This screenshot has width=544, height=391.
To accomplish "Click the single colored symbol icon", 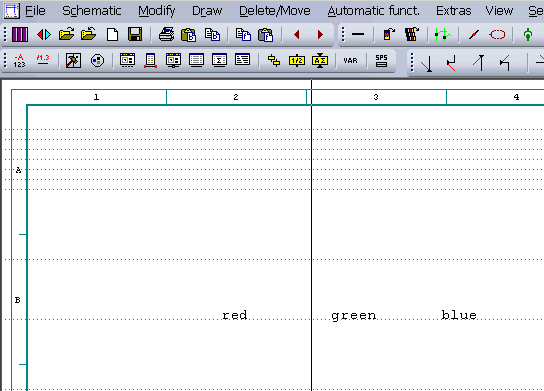I will pyautogui.click(x=389, y=34).
